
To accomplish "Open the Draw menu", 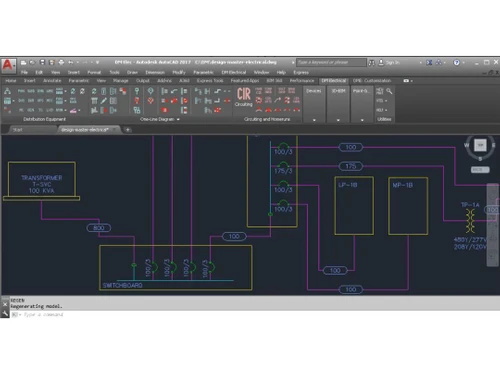I will 132,72.
